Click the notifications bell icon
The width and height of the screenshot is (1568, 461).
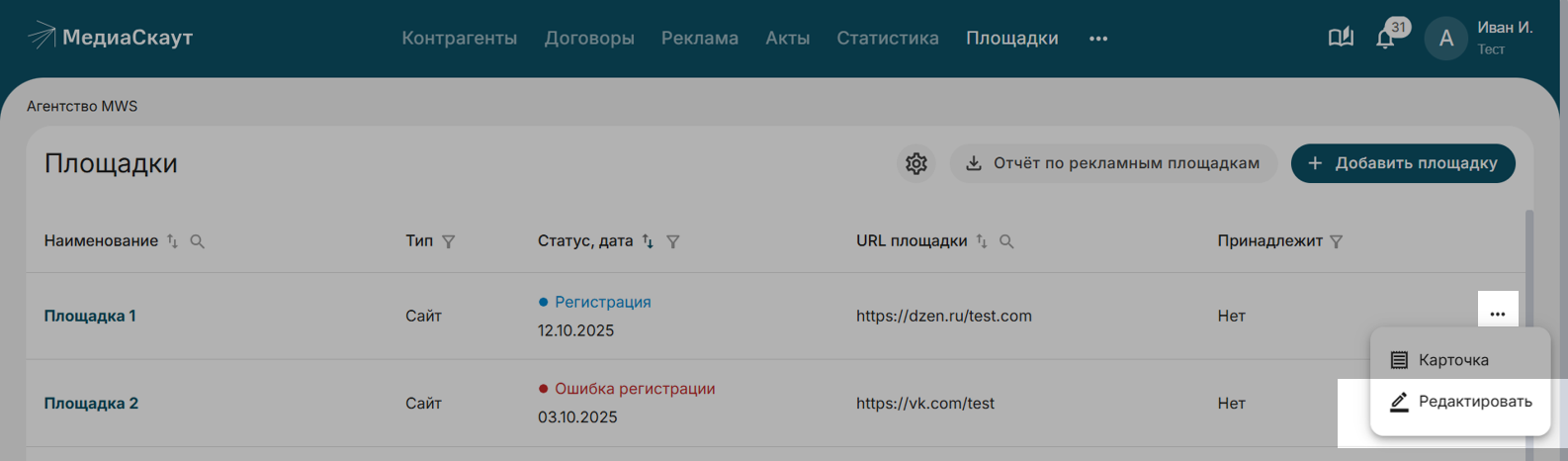(1384, 39)
